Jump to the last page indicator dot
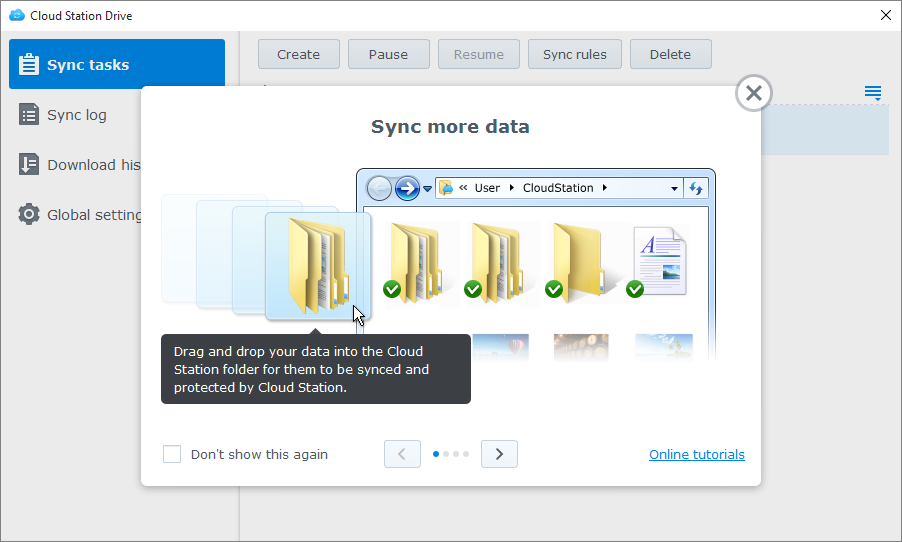The image size is (902, 542). [466, 454]
